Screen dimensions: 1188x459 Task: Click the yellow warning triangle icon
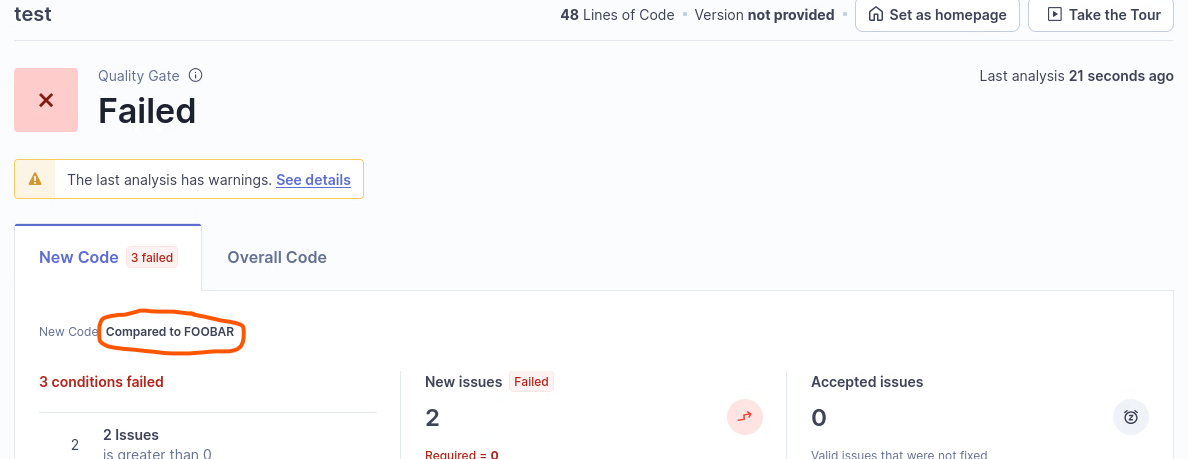pyautogui.click(x=35, y=180)
